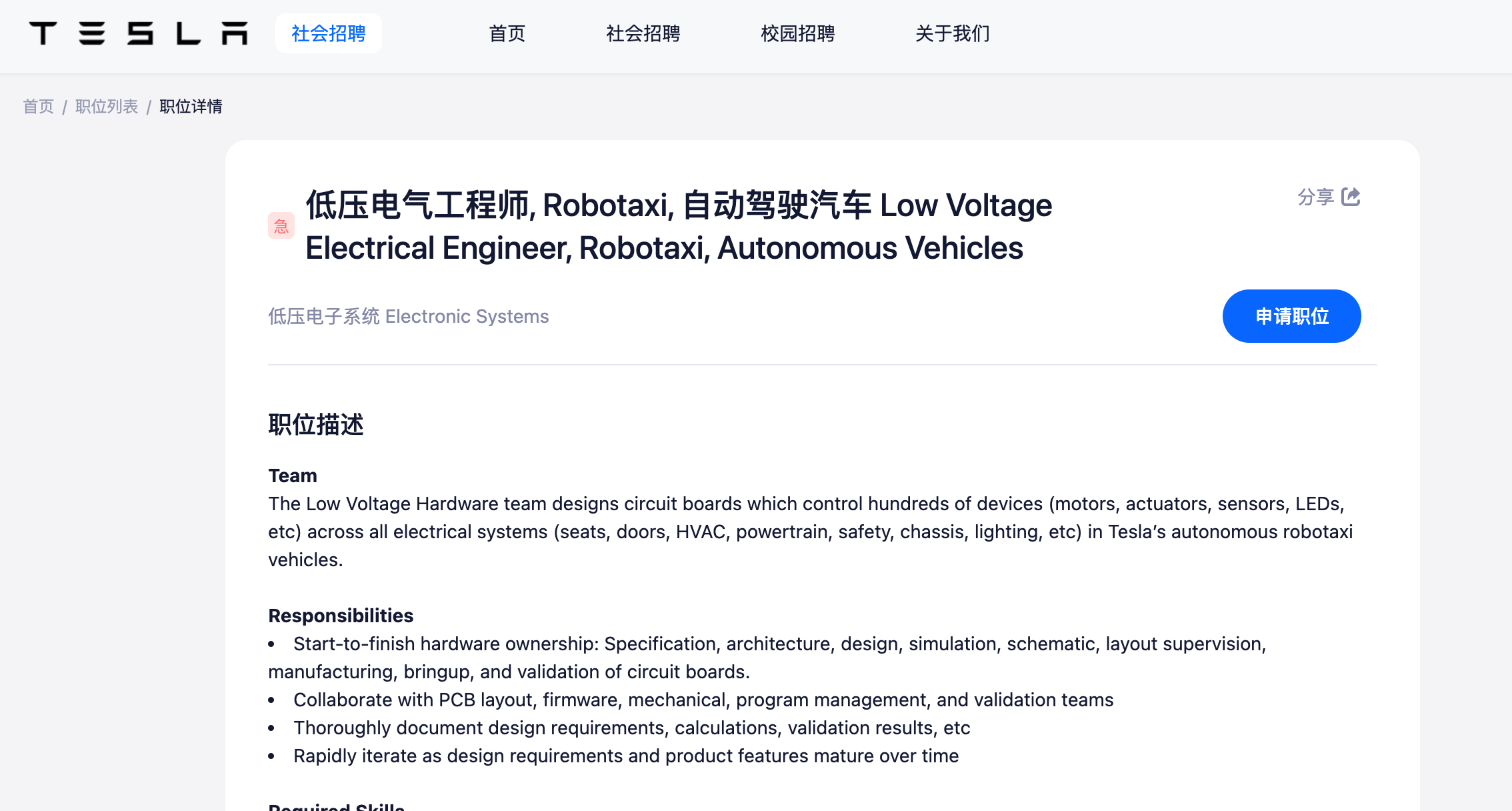This screenshot has height=811, width=1512.
Task: Click the Tesla logo
Action: (x=138, y=33)
